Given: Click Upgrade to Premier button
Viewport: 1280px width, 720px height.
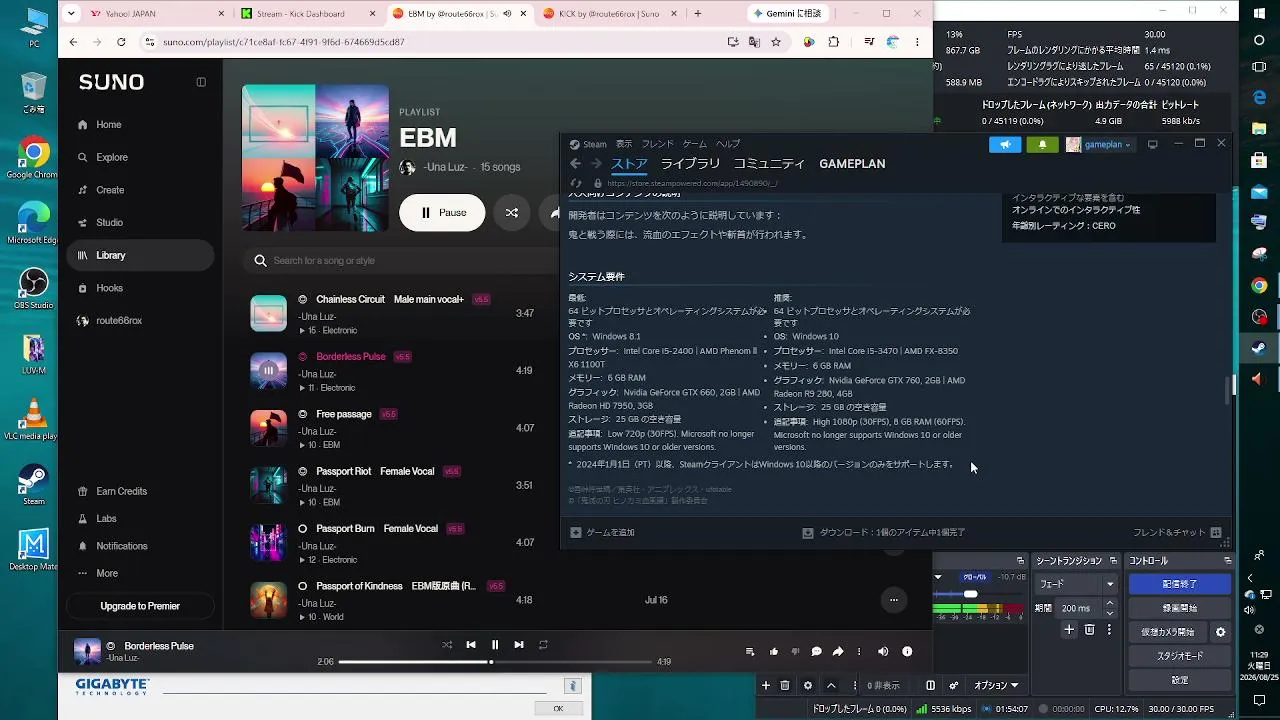Looking at the screenshot, I should tap(140, 606).
